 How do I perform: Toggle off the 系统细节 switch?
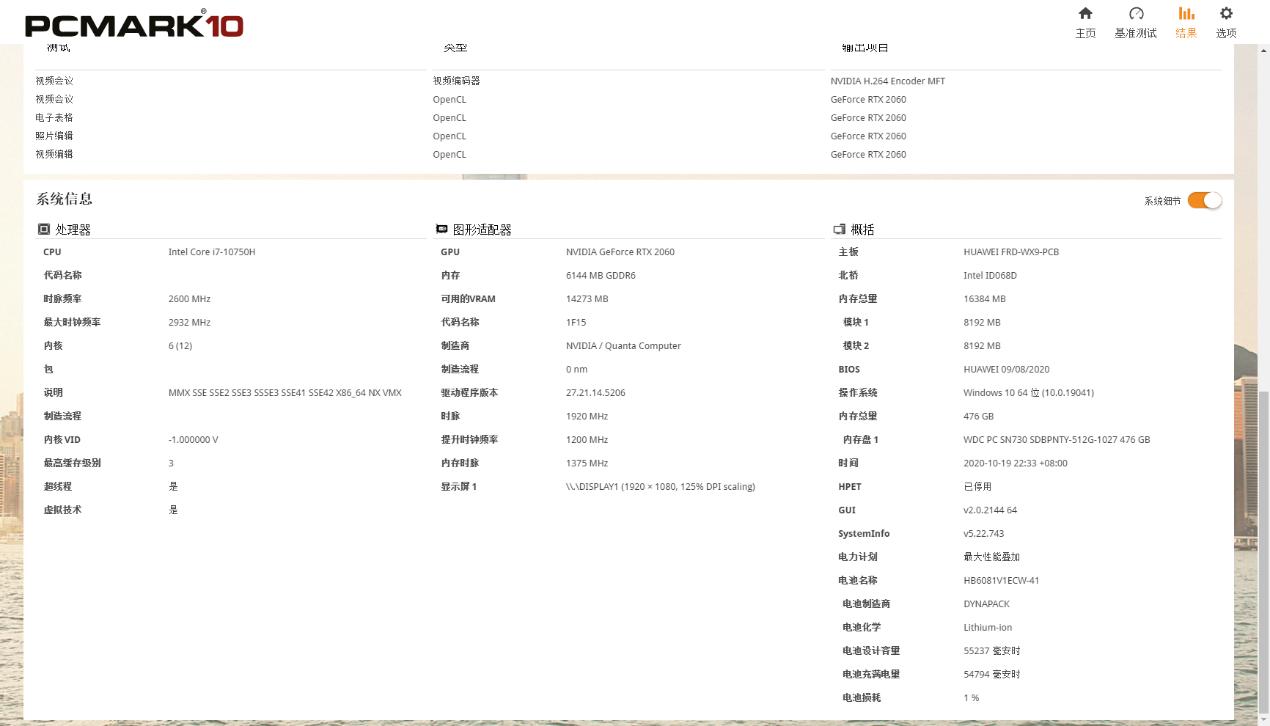pos(1204,200)
